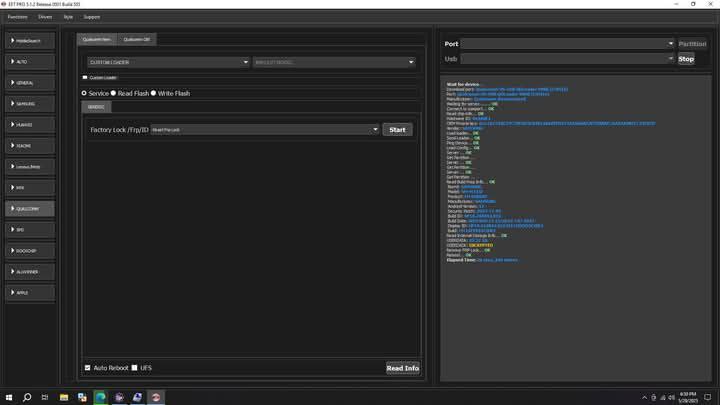Expand the ROCKCHIP sidebar section

(30, 251)
